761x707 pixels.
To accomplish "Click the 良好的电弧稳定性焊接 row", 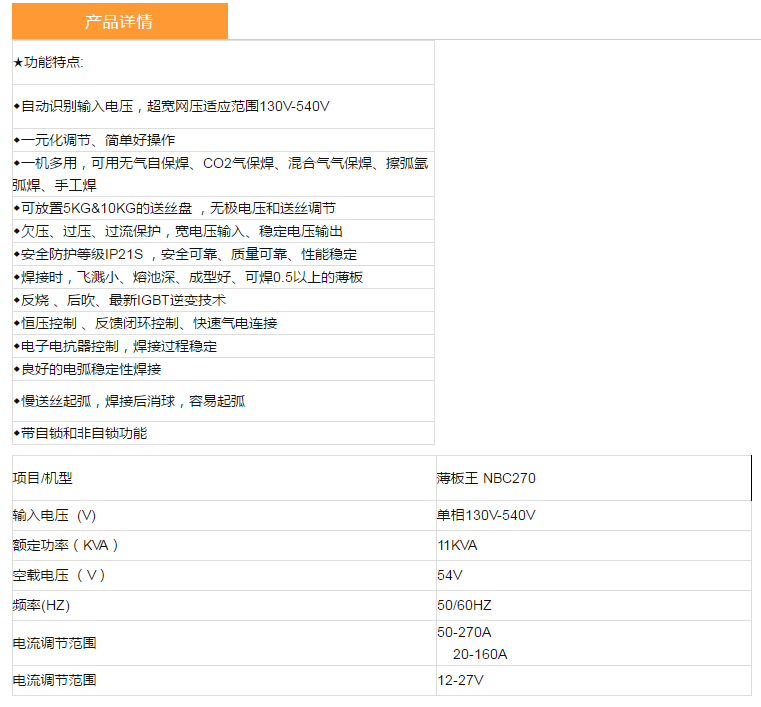I will coord(223,369).
